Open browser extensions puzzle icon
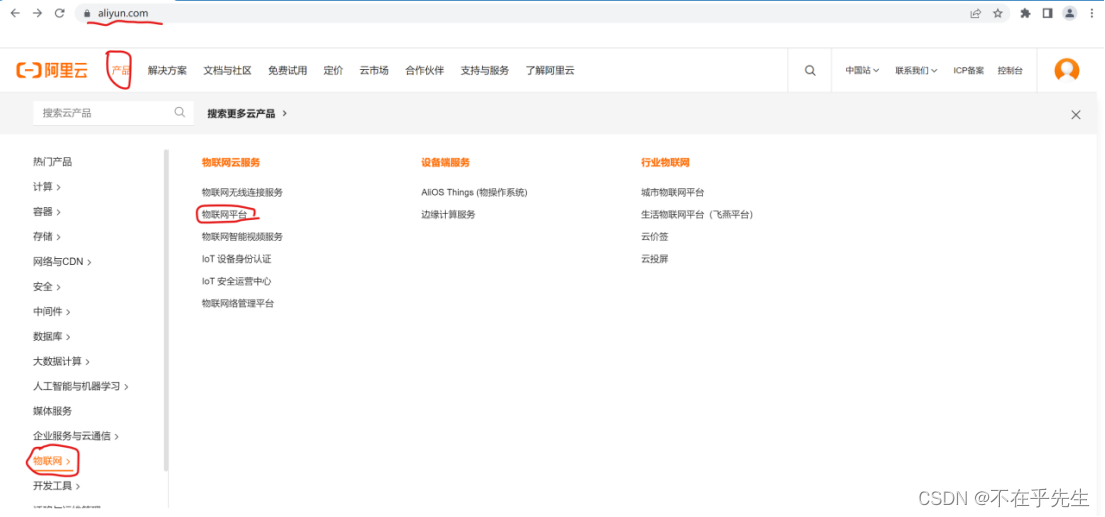This screenshot has width=1105, height=517. [x=1025, y=13]
